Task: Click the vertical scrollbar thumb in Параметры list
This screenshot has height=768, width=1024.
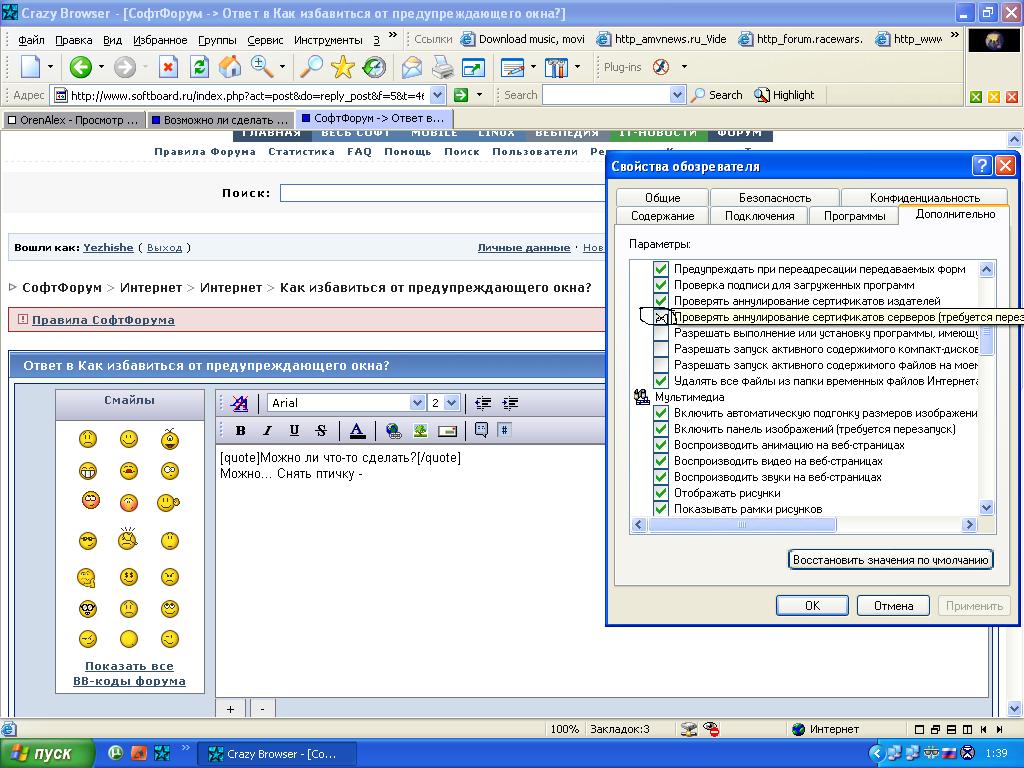Action: point(987,342)
